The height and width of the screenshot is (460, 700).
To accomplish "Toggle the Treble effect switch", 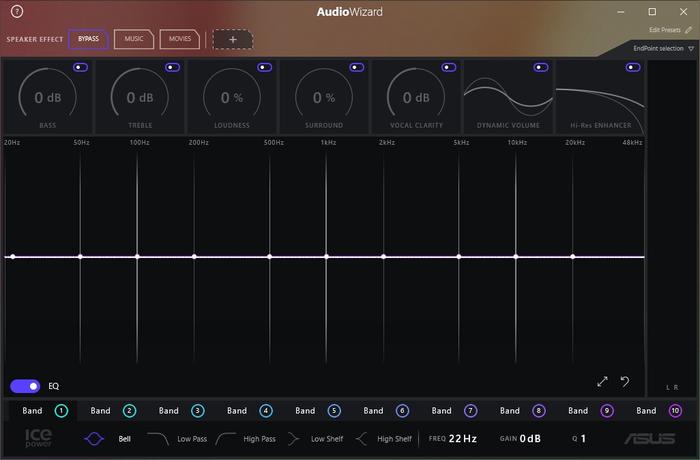I will [172, 67].
